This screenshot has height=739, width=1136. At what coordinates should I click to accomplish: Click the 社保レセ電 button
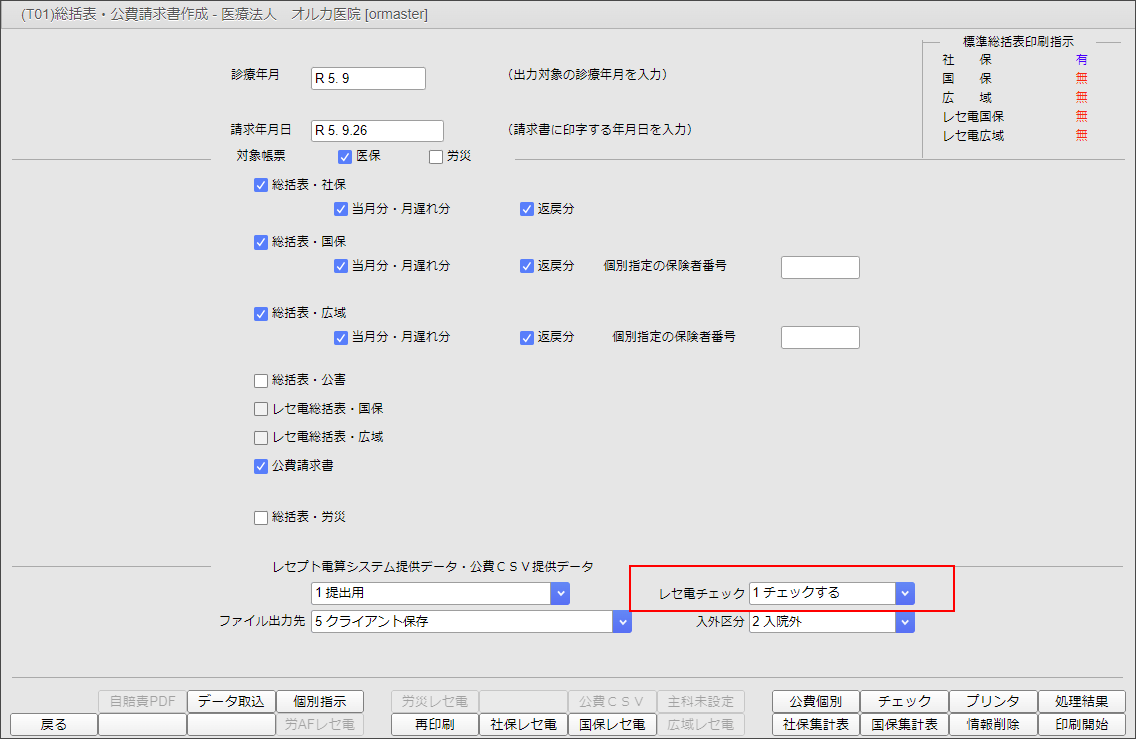pos(523,724)
